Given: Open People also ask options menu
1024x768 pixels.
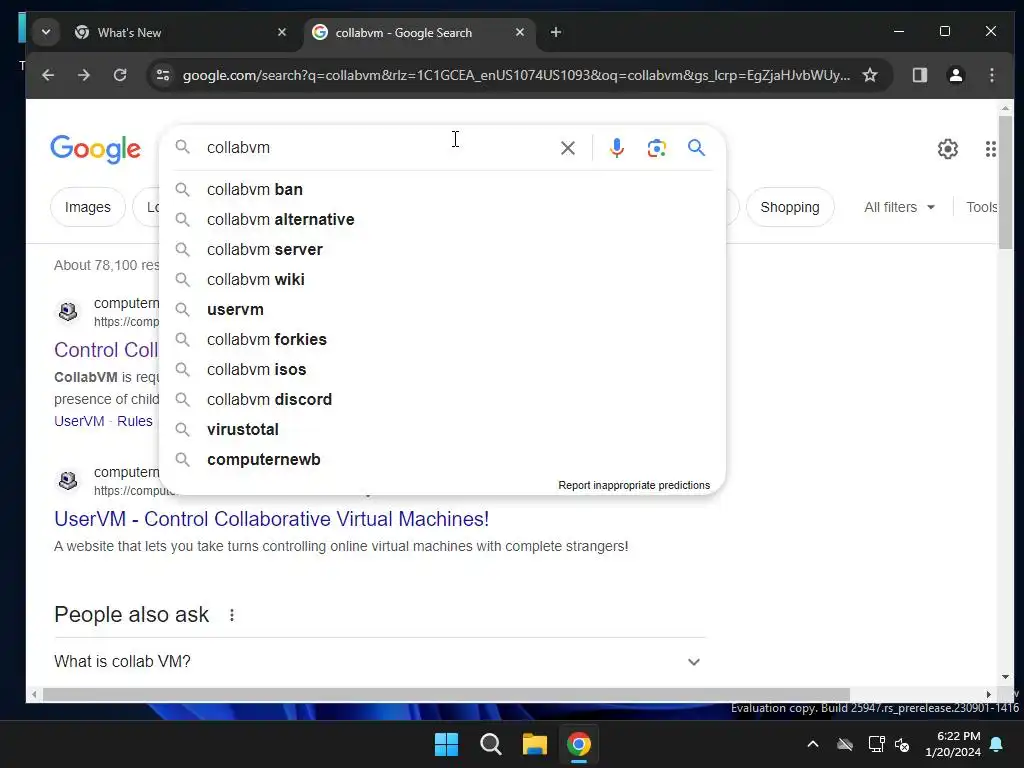Looking at the screenshot, I should pos(232,615).
